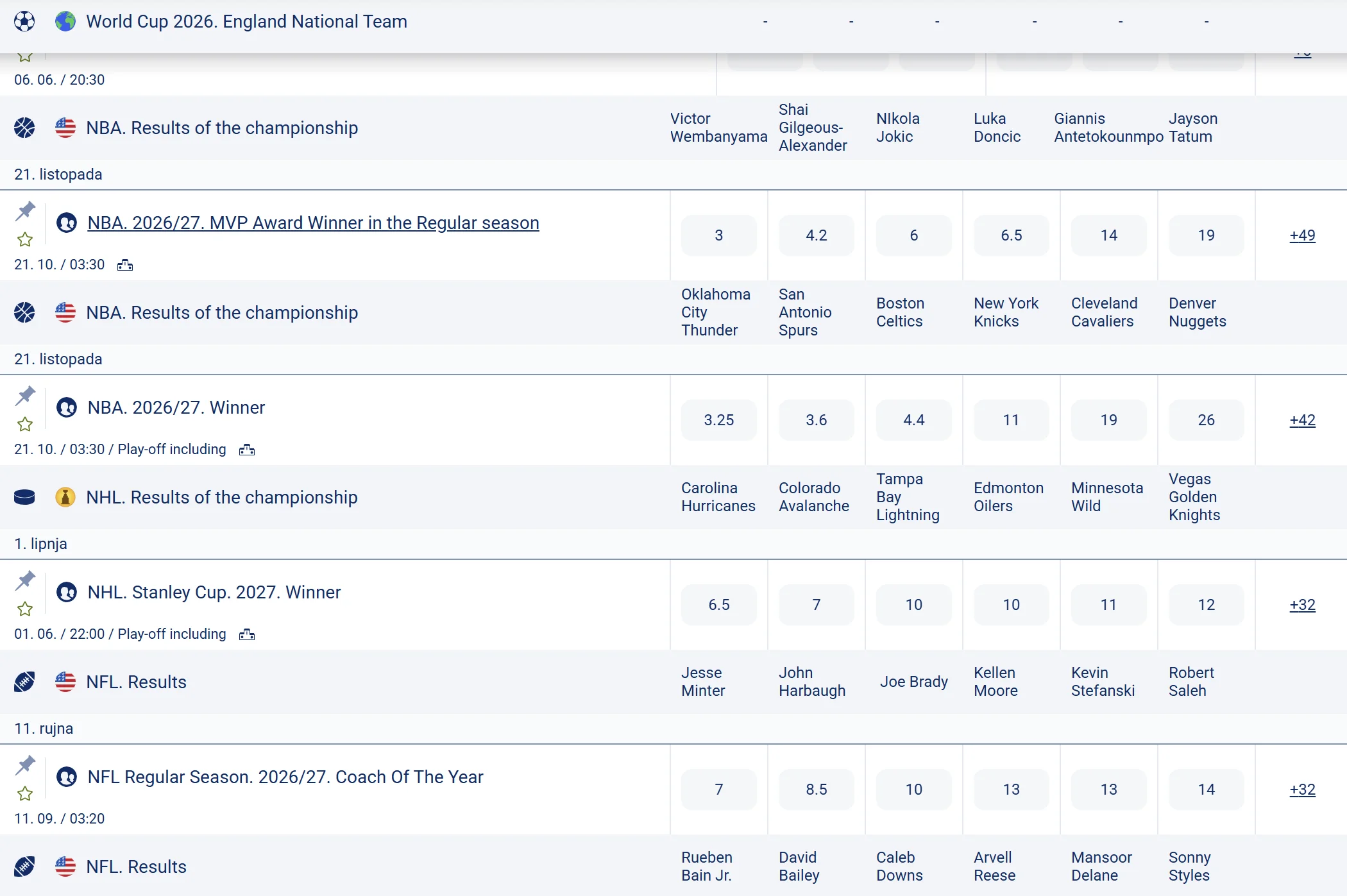Open NBA Results header above MVP Award row
This screenshot has height=896, width=1347.
pos(222,128)
